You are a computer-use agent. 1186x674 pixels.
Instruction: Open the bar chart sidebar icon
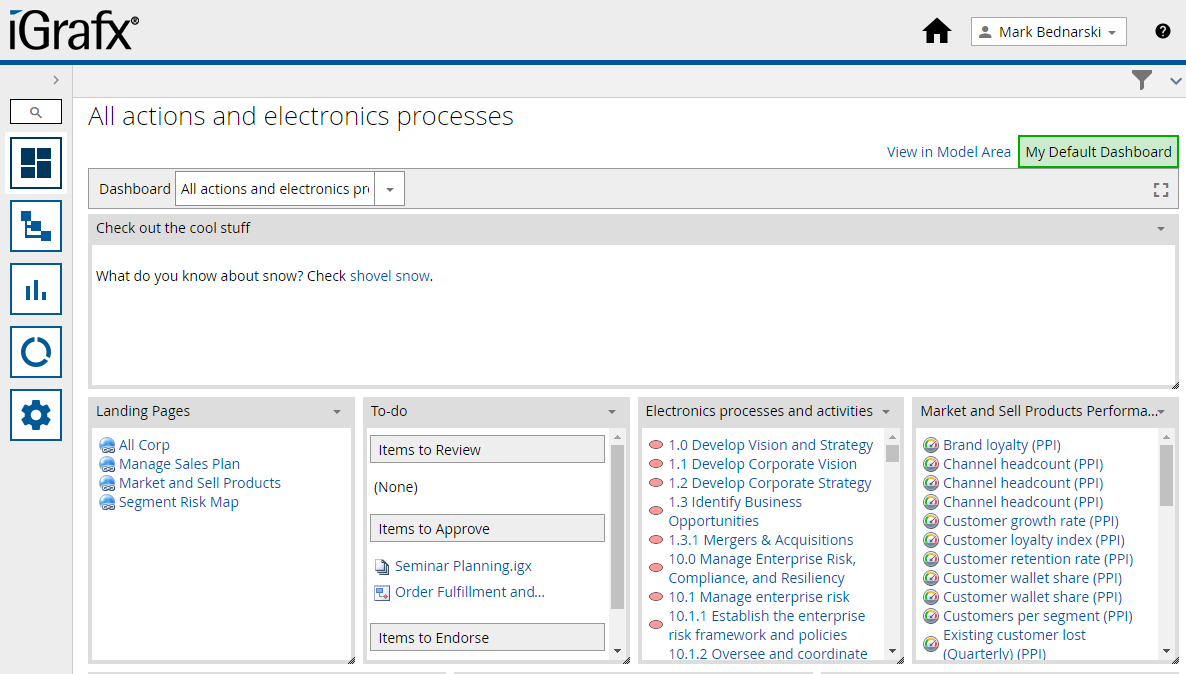click(36, 289)
